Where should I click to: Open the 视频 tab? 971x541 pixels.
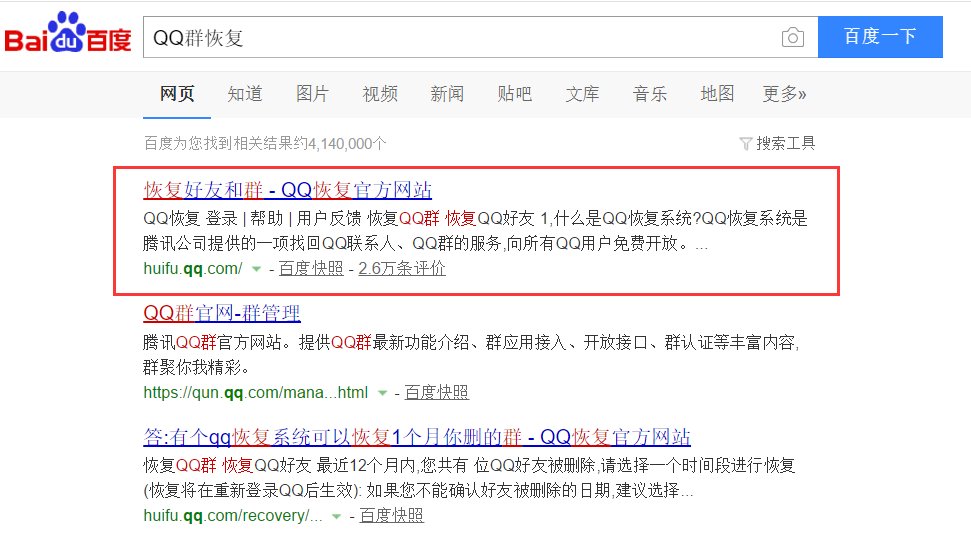380,94
